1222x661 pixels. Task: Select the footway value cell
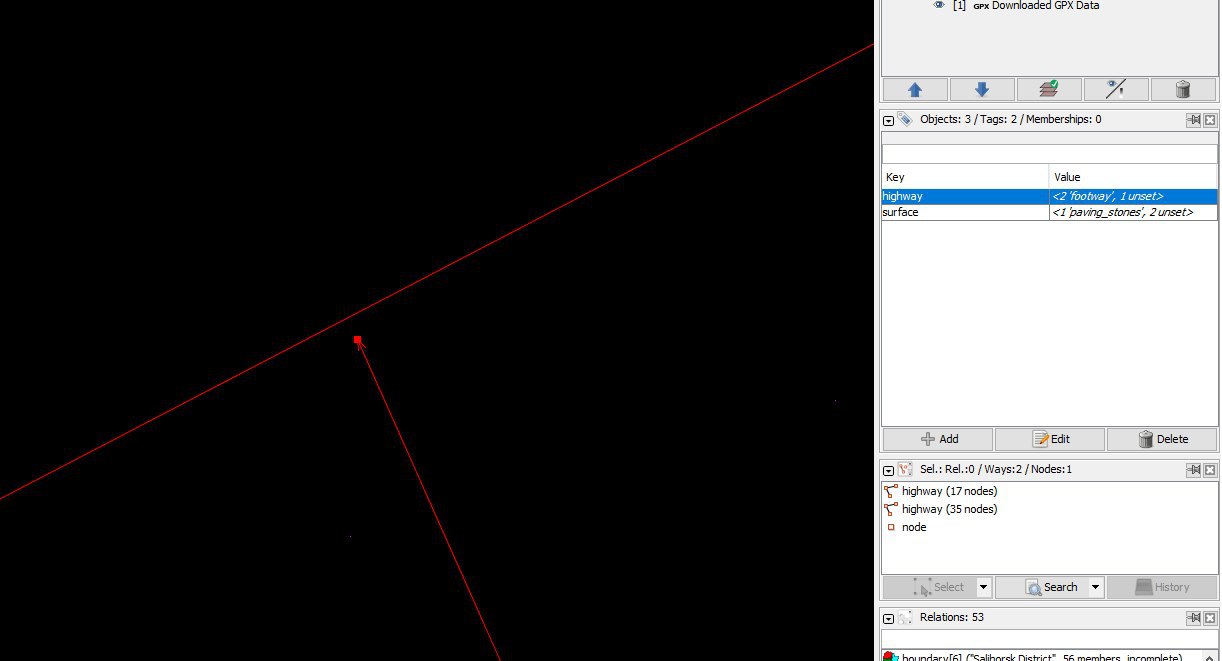click(1133, 196)
